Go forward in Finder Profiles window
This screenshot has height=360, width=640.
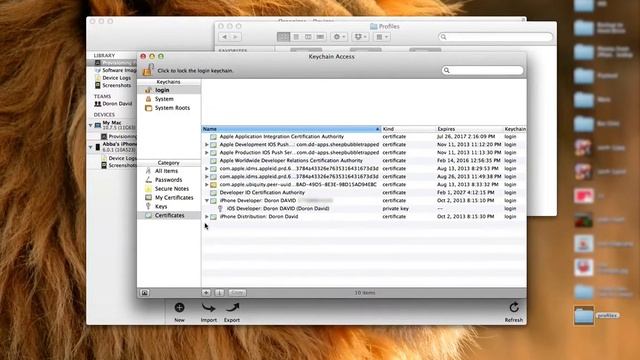236,37
